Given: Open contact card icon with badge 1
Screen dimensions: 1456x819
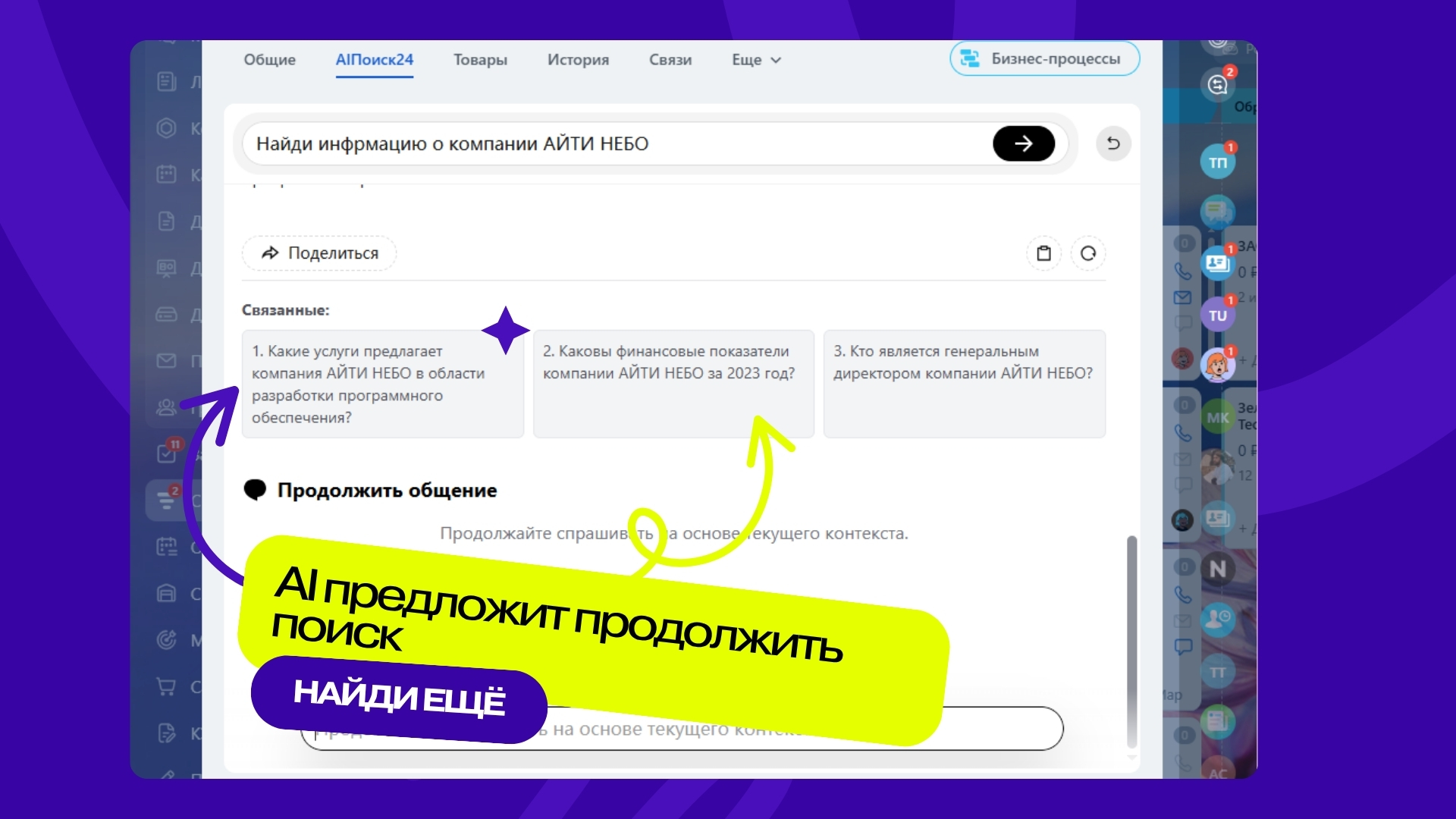Looking at the screenshot, I should point(1218,262).
